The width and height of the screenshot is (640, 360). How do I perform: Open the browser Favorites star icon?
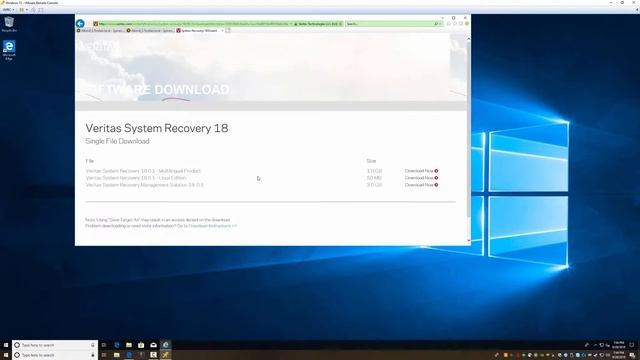[x=455, y=24]
